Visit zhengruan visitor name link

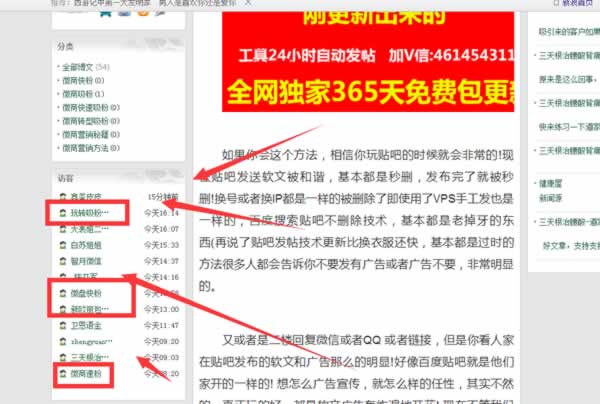coord(91,342)
